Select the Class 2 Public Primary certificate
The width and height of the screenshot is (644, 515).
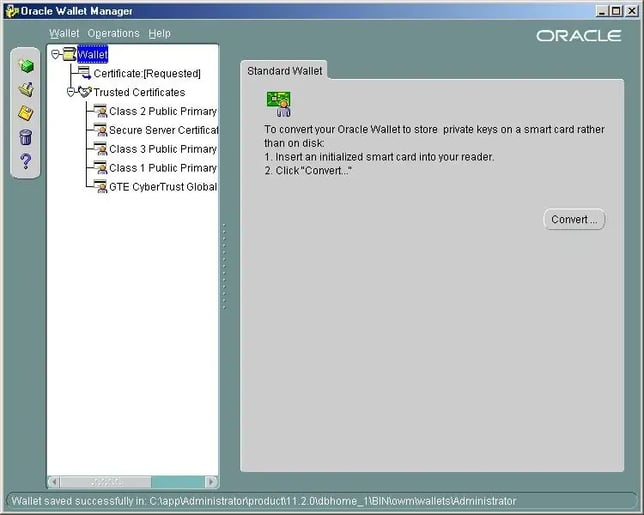pos(162,111)
